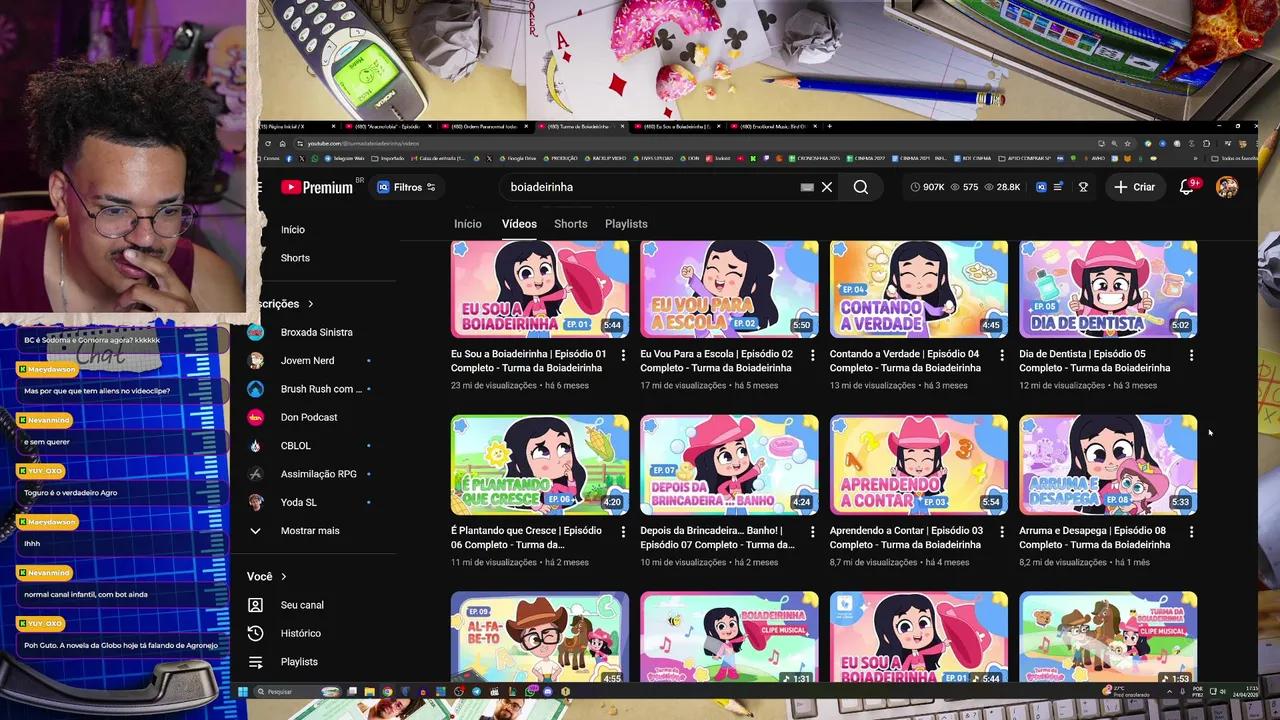
Task: Play the É Plantando que Cresce thumbnail
Action: [x=540, y=465]
